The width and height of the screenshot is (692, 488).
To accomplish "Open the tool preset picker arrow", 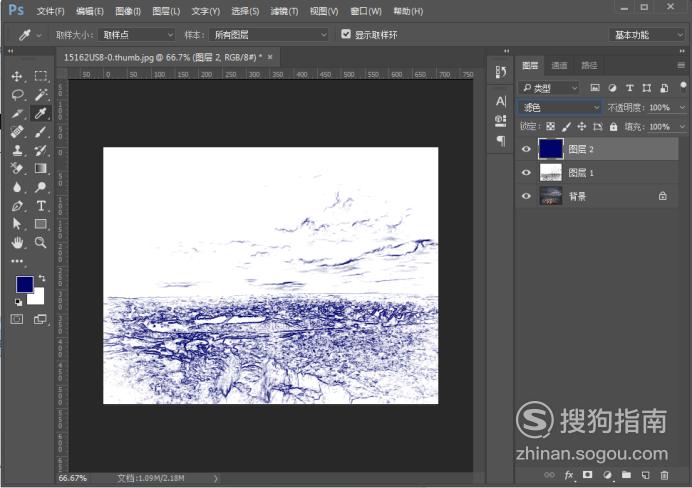I will (39, 35).
